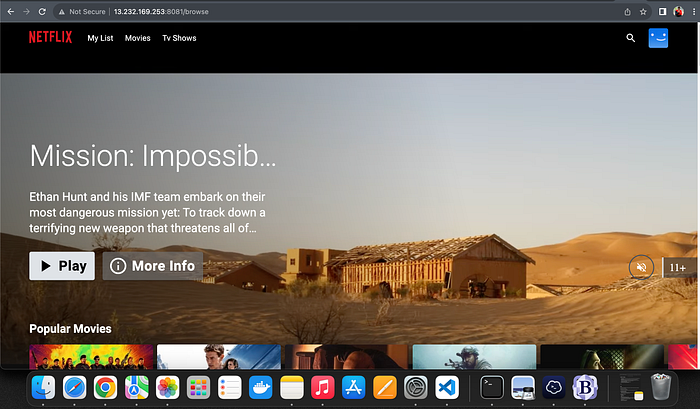
Task: Open Music from the dock
Action: (x=322, y=387)
